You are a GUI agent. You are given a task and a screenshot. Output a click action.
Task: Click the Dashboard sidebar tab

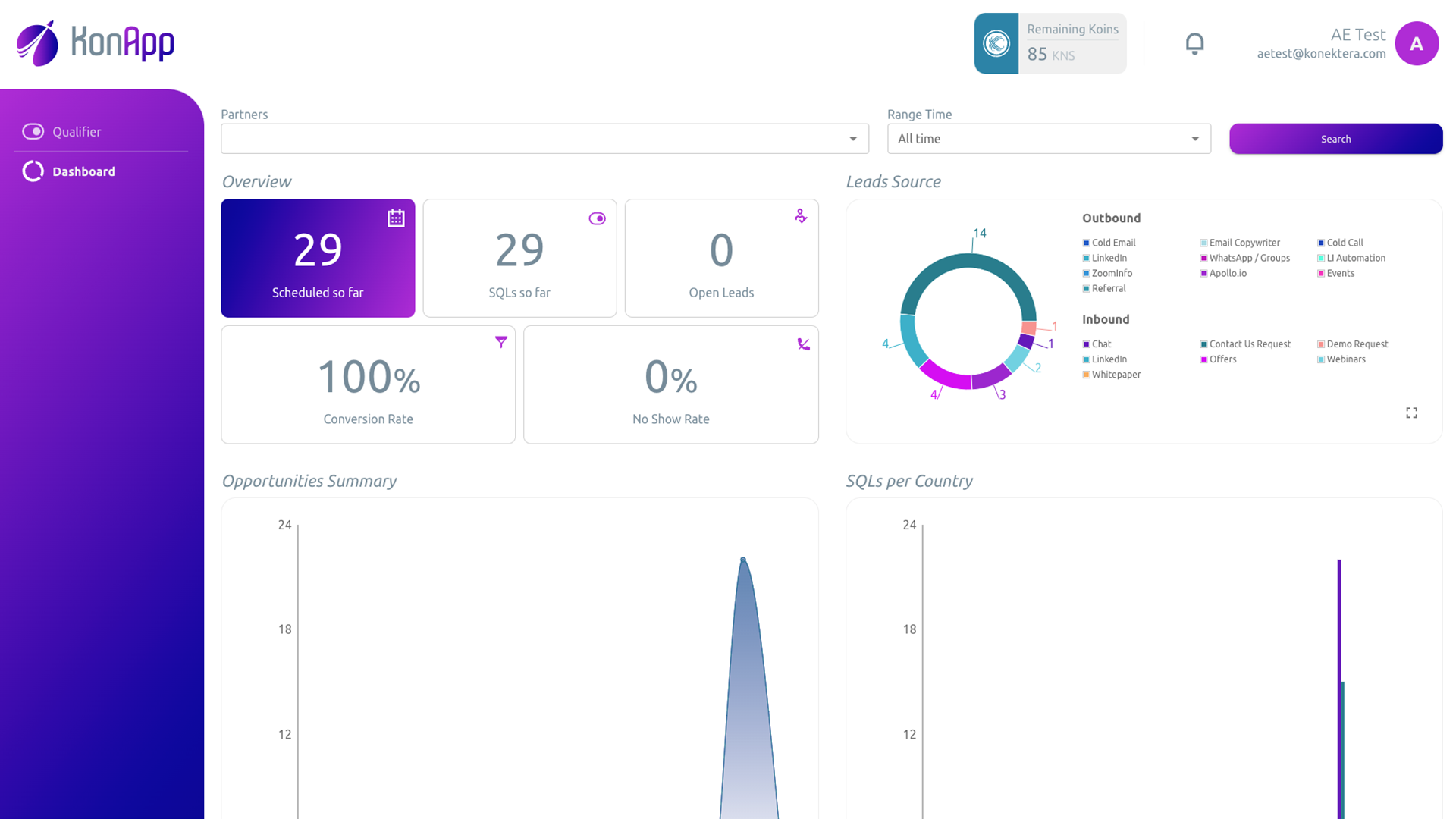pyautogui.click(x=84, y=171)
